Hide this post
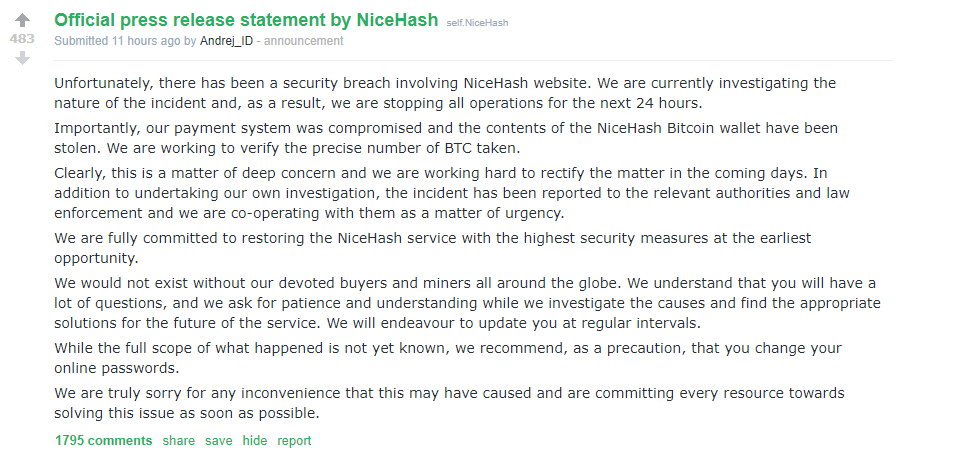 [x=255, y=440]
